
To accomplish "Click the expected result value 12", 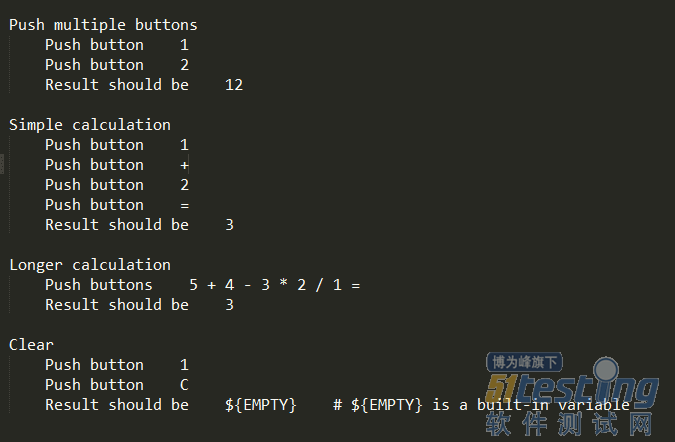I will pyautogui.click(x=234, y=85).
